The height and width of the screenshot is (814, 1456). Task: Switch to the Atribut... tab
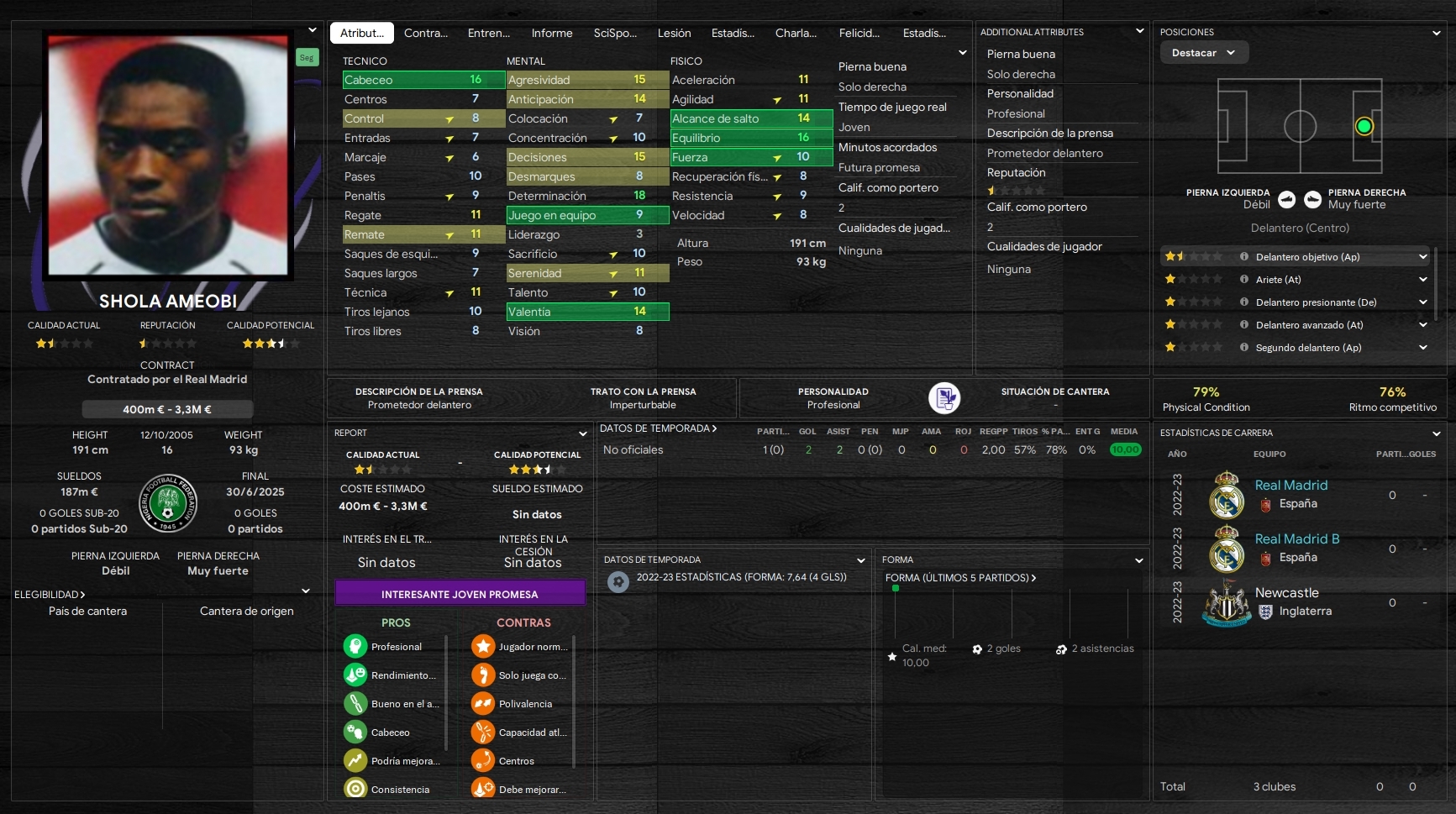pos(362,33)
